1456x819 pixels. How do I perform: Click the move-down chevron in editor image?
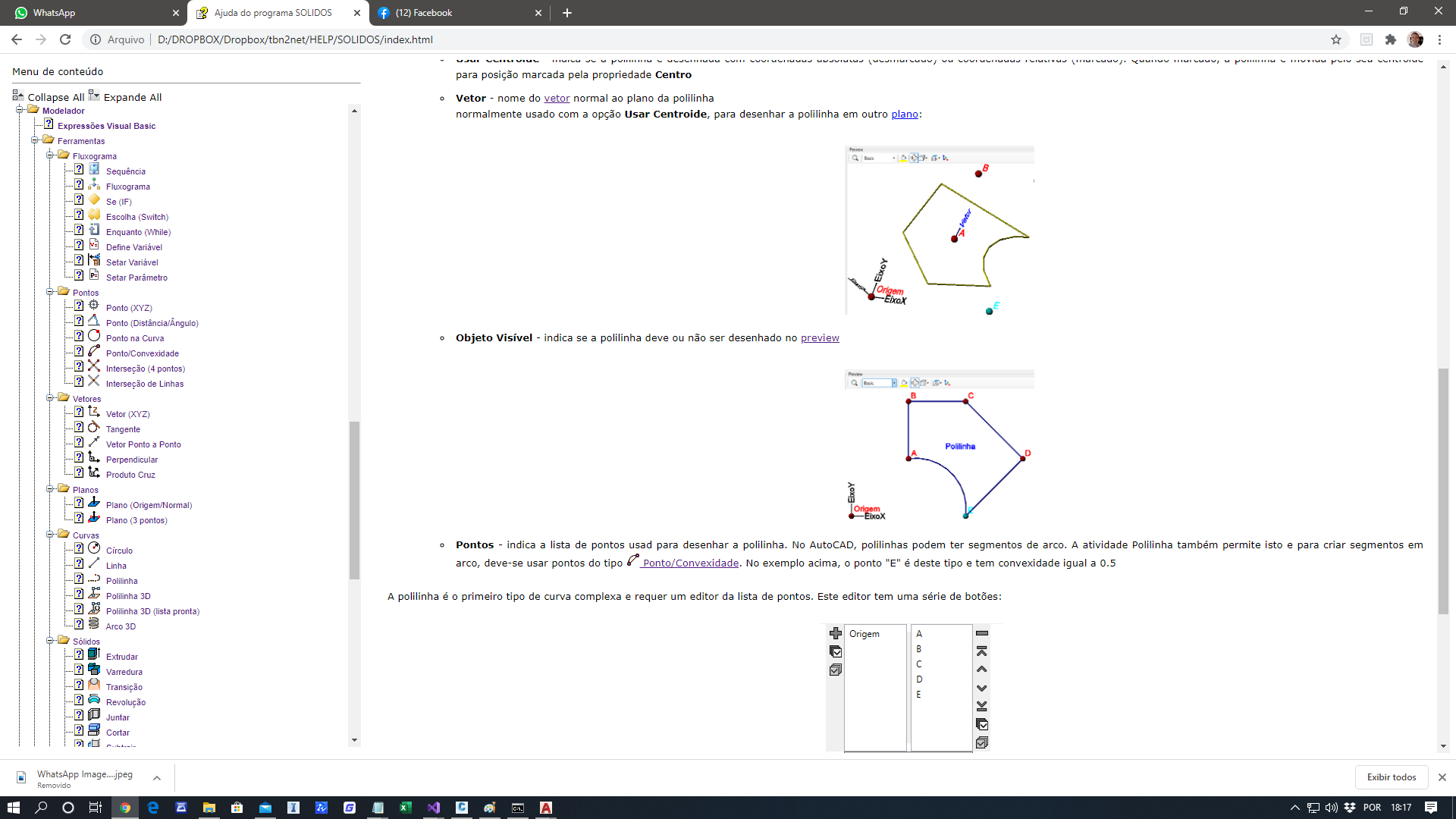(982, 688)
